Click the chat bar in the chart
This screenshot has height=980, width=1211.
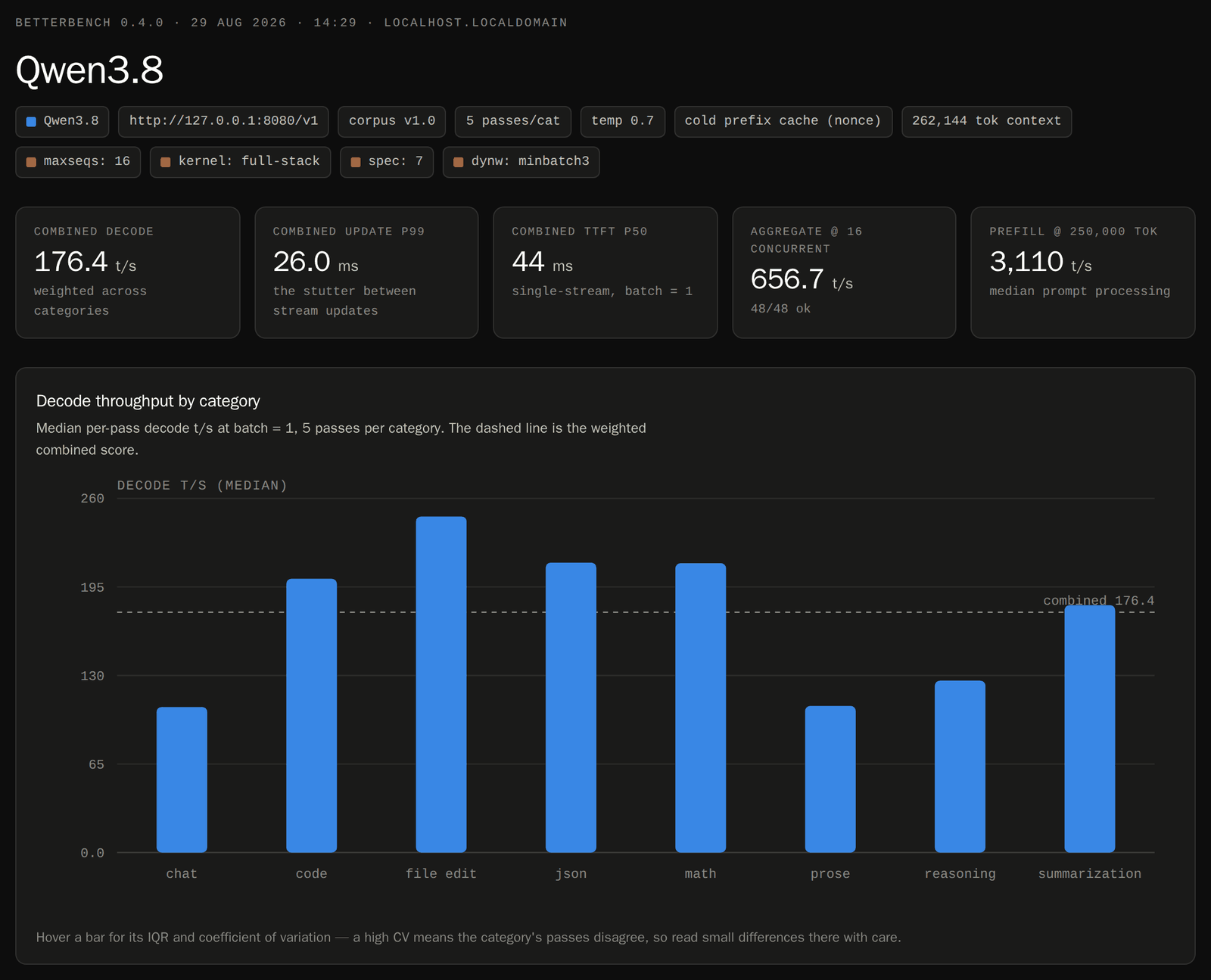(x=182, y=779)
